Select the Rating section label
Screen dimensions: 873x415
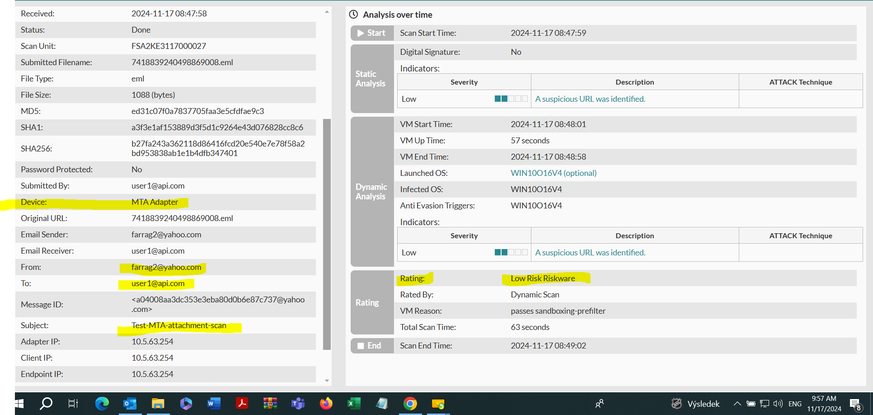(372, 303)
